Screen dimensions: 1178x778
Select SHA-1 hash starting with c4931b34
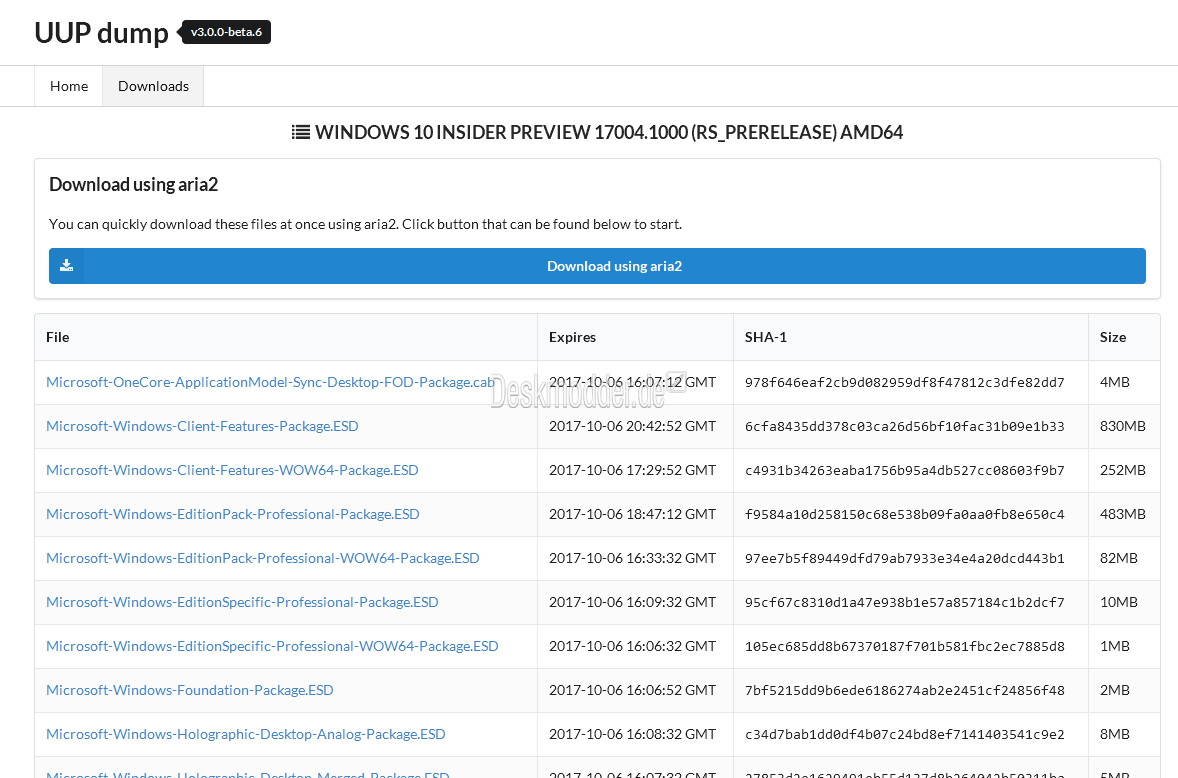[x=905, y=470]
